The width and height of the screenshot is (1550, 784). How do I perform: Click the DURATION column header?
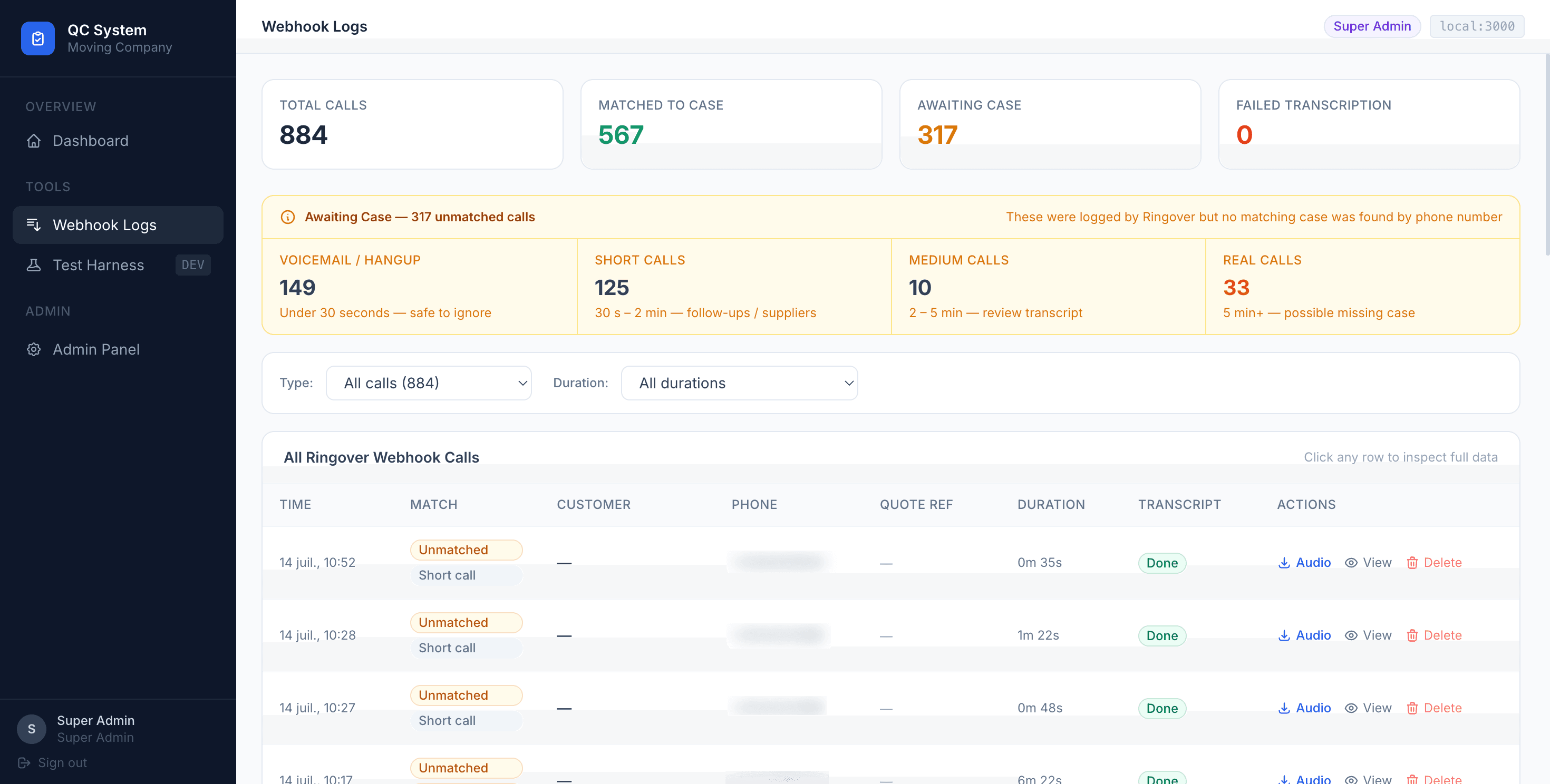click(x=1051, y=504)
